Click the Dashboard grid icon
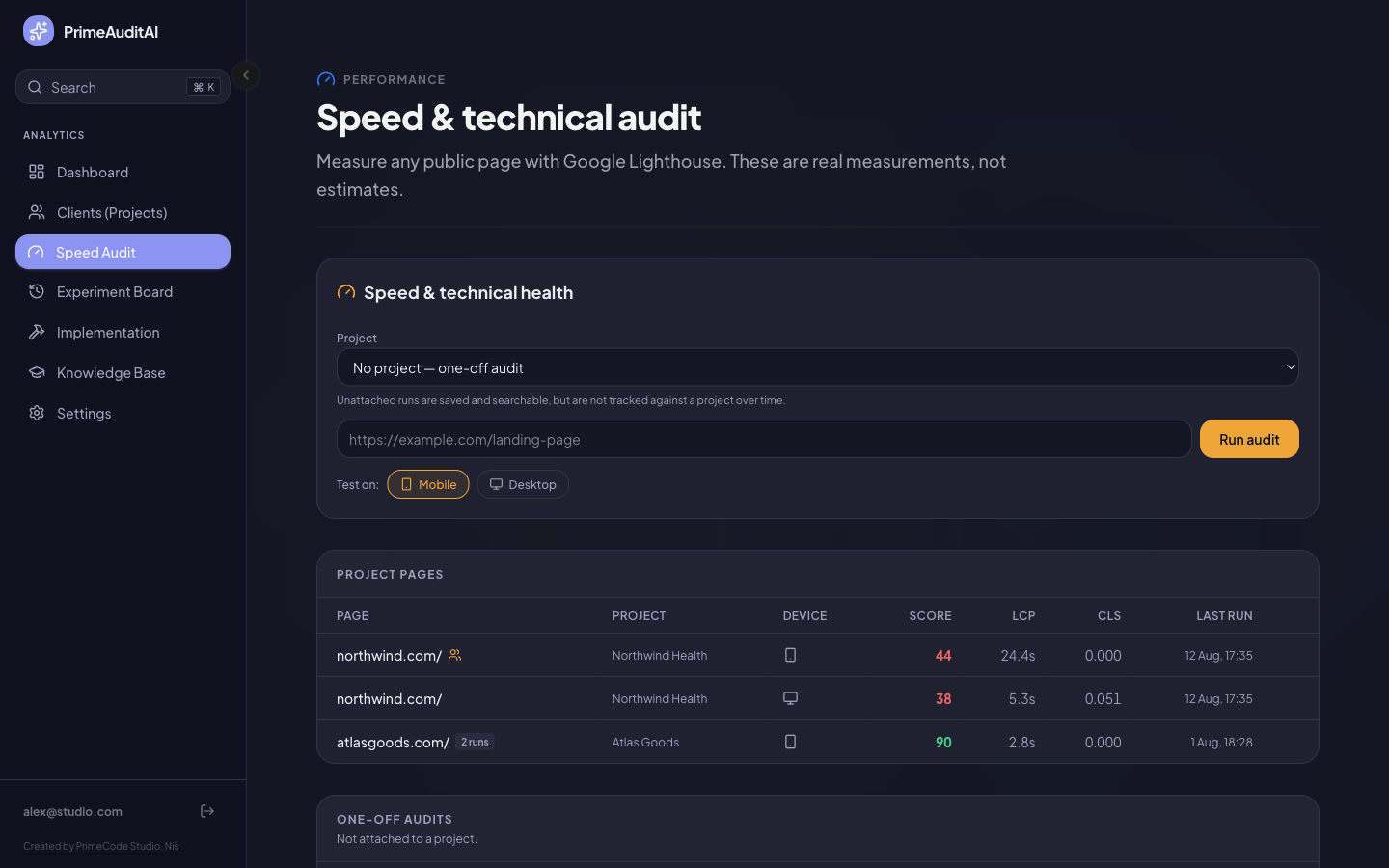 [37, 172]
